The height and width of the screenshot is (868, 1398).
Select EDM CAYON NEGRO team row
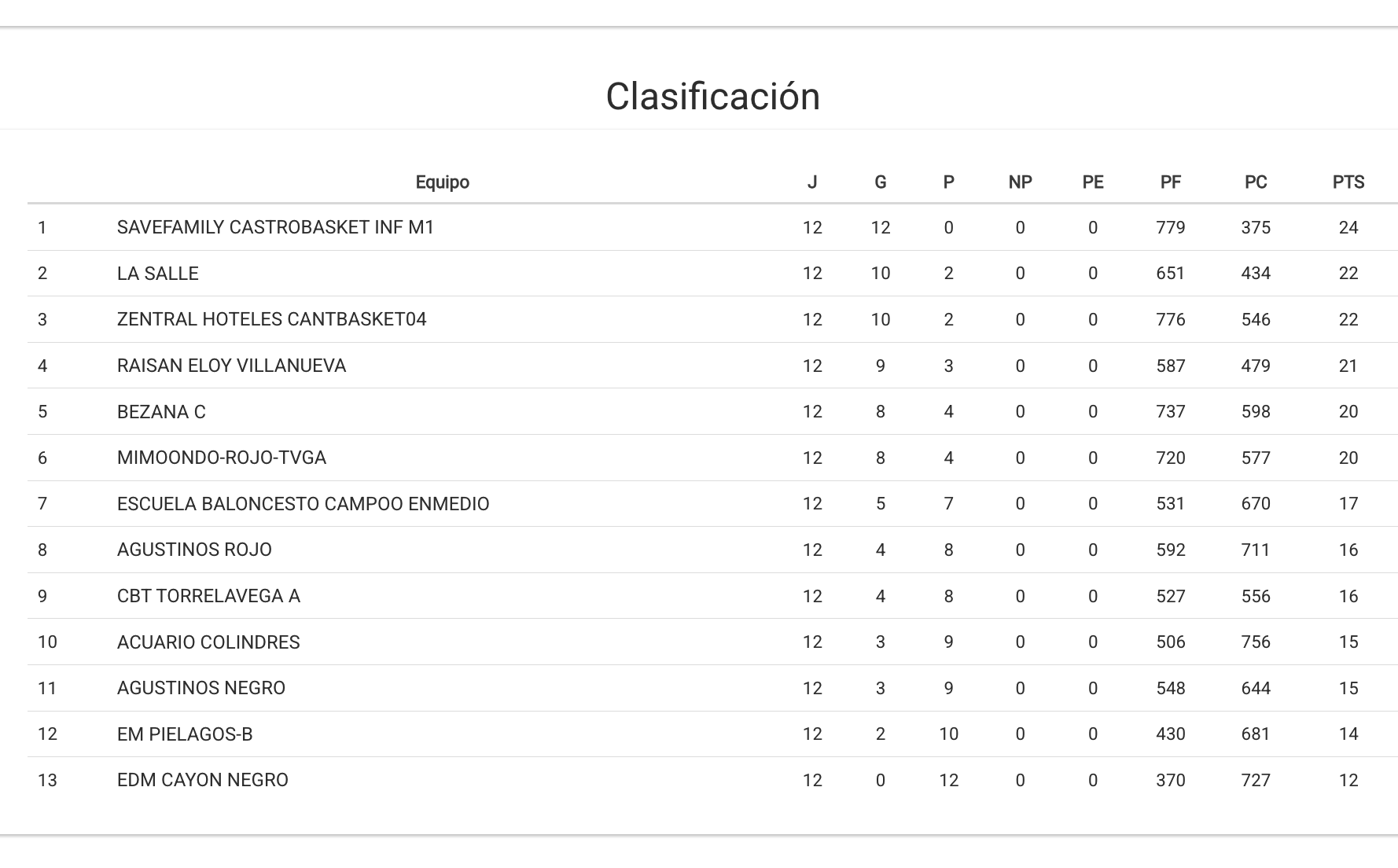202,780
